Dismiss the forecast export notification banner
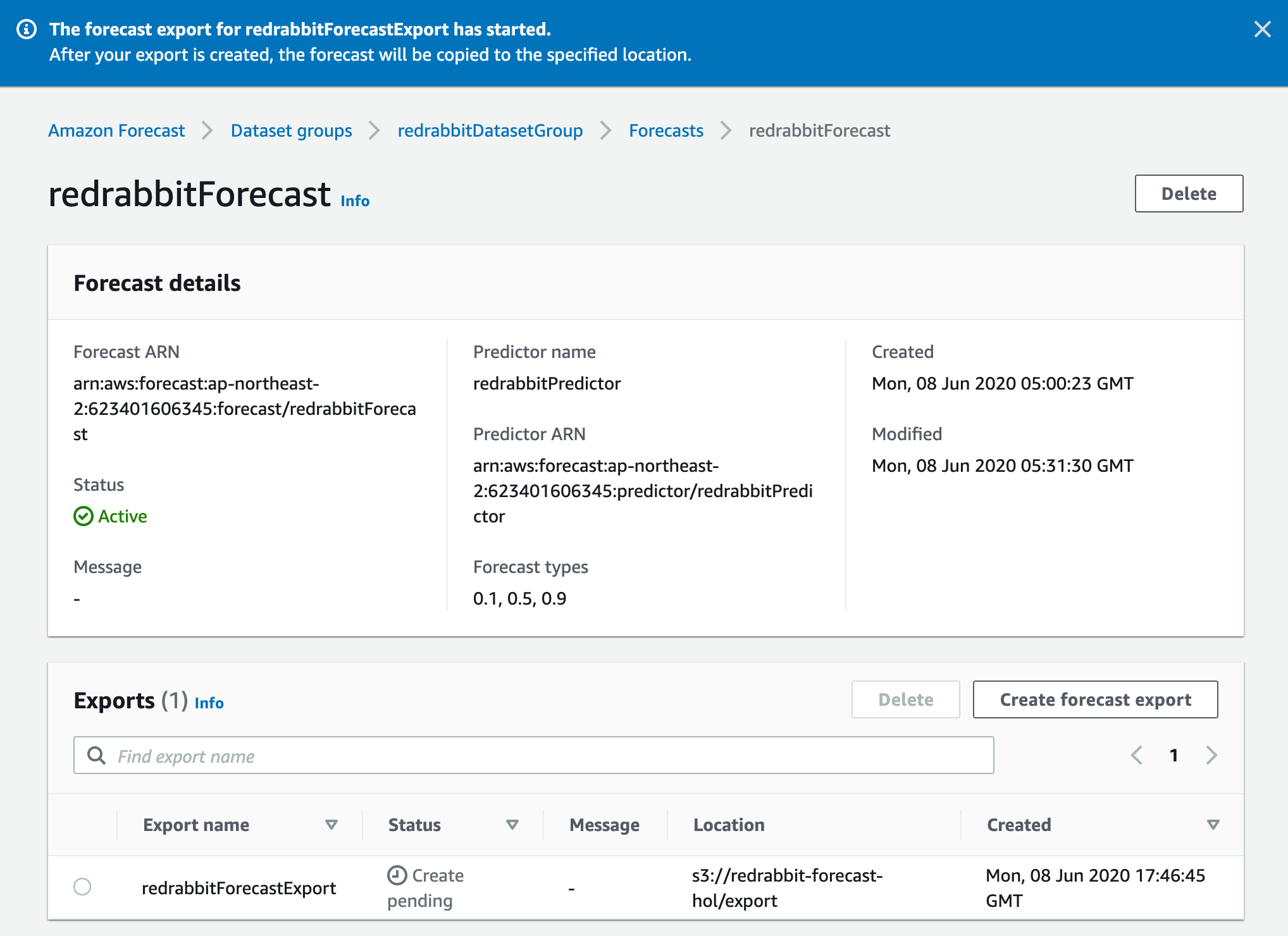Image resolution: width=1288 pixels, height=936 pixels. click(x=1262, y=29)
